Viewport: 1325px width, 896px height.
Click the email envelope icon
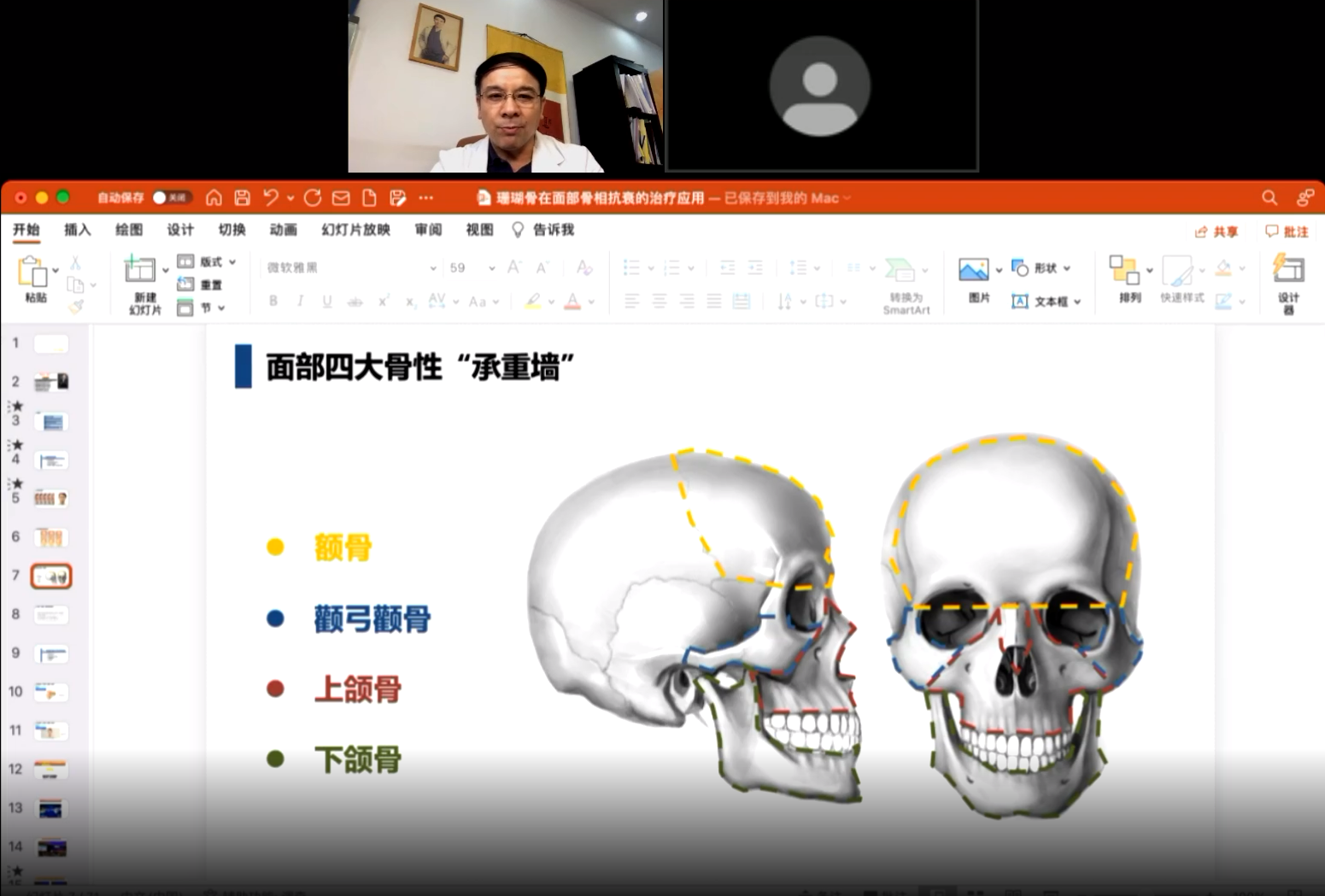tap(341, 197)
